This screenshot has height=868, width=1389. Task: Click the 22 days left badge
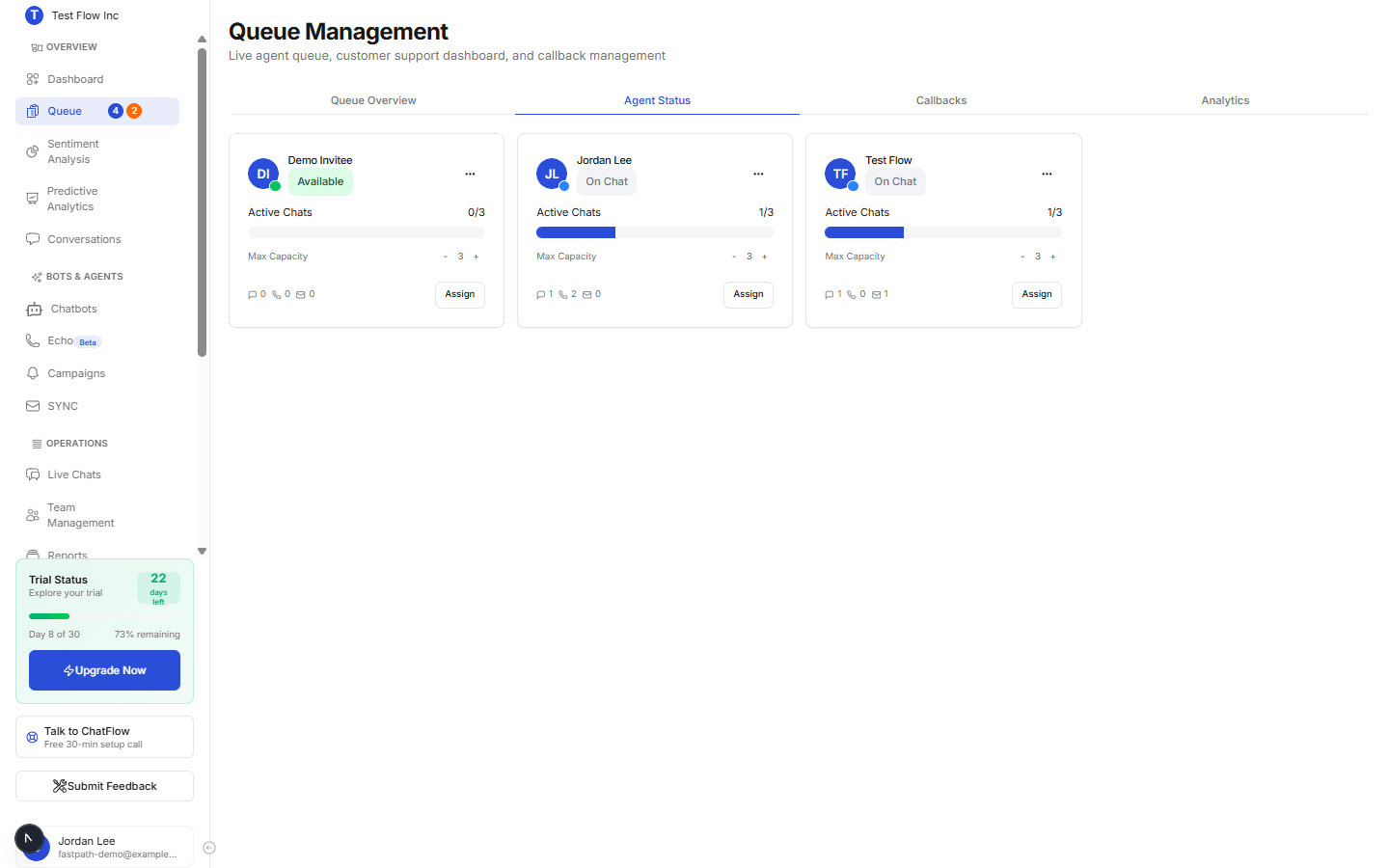pyautogui.click(x=158, y=587)
